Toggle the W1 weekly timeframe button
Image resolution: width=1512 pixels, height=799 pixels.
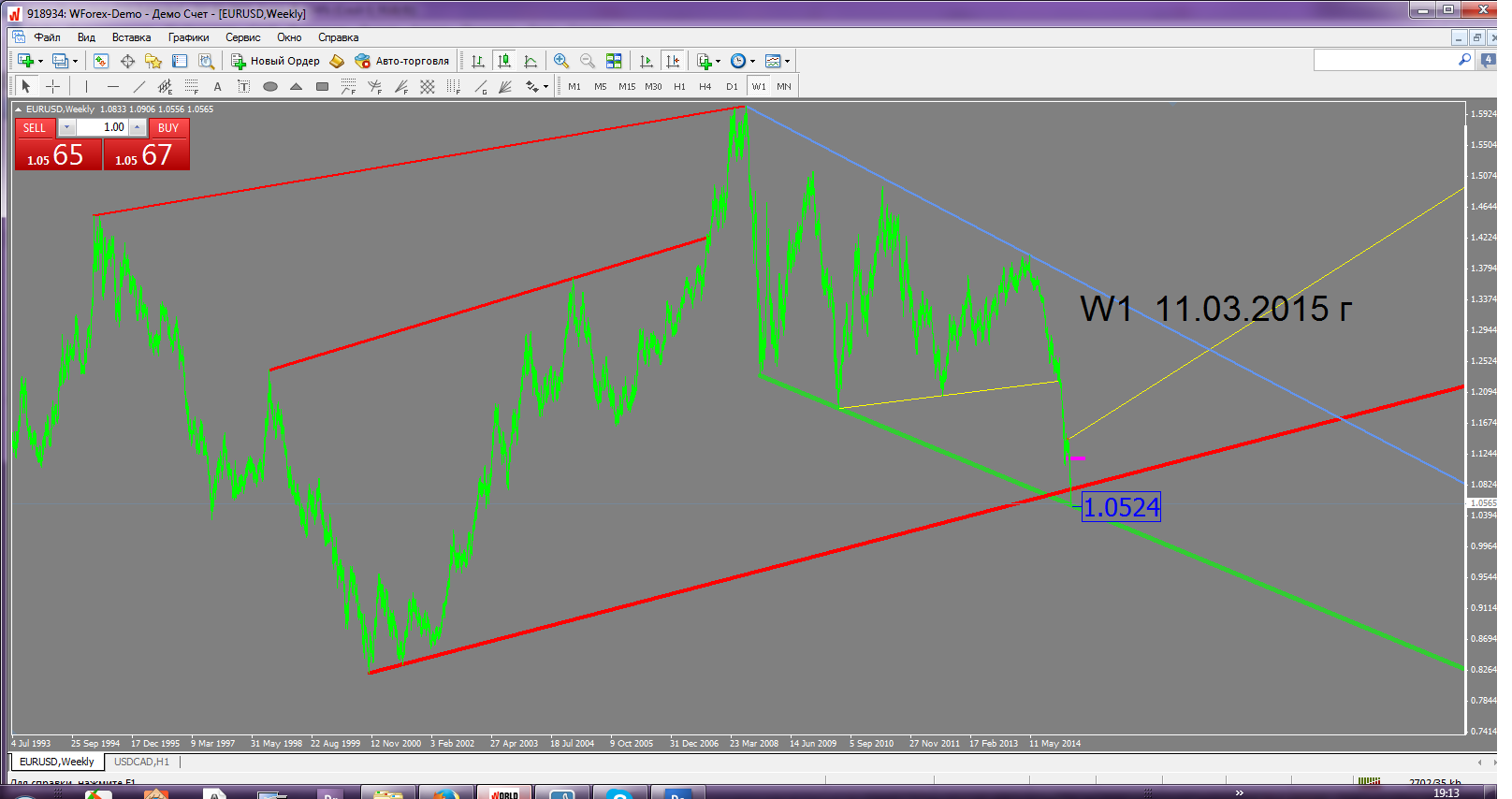(759, 86)
